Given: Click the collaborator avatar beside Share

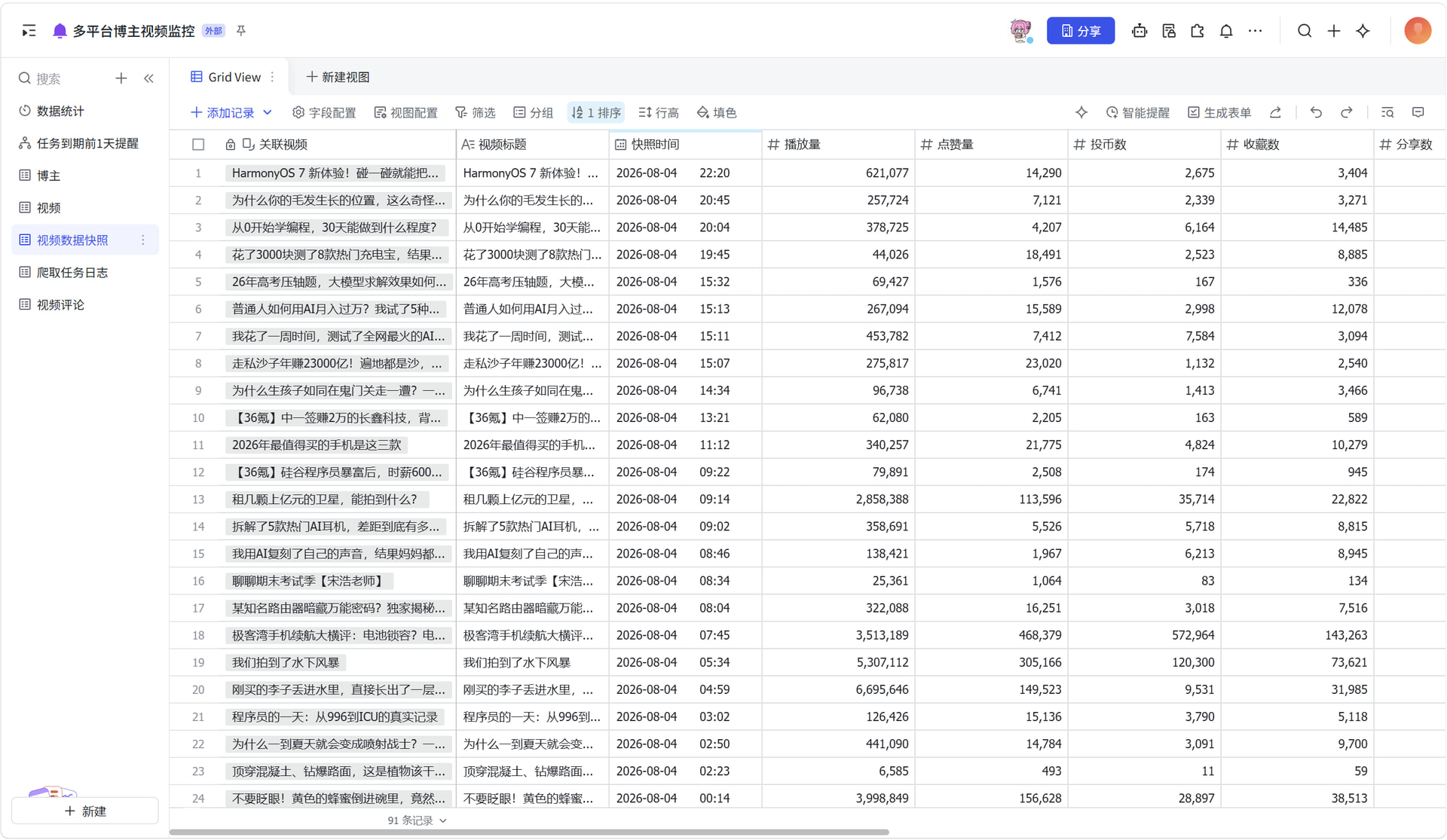Looking at the screenshot, I should pyautogui.click(x=1021, y=31).
